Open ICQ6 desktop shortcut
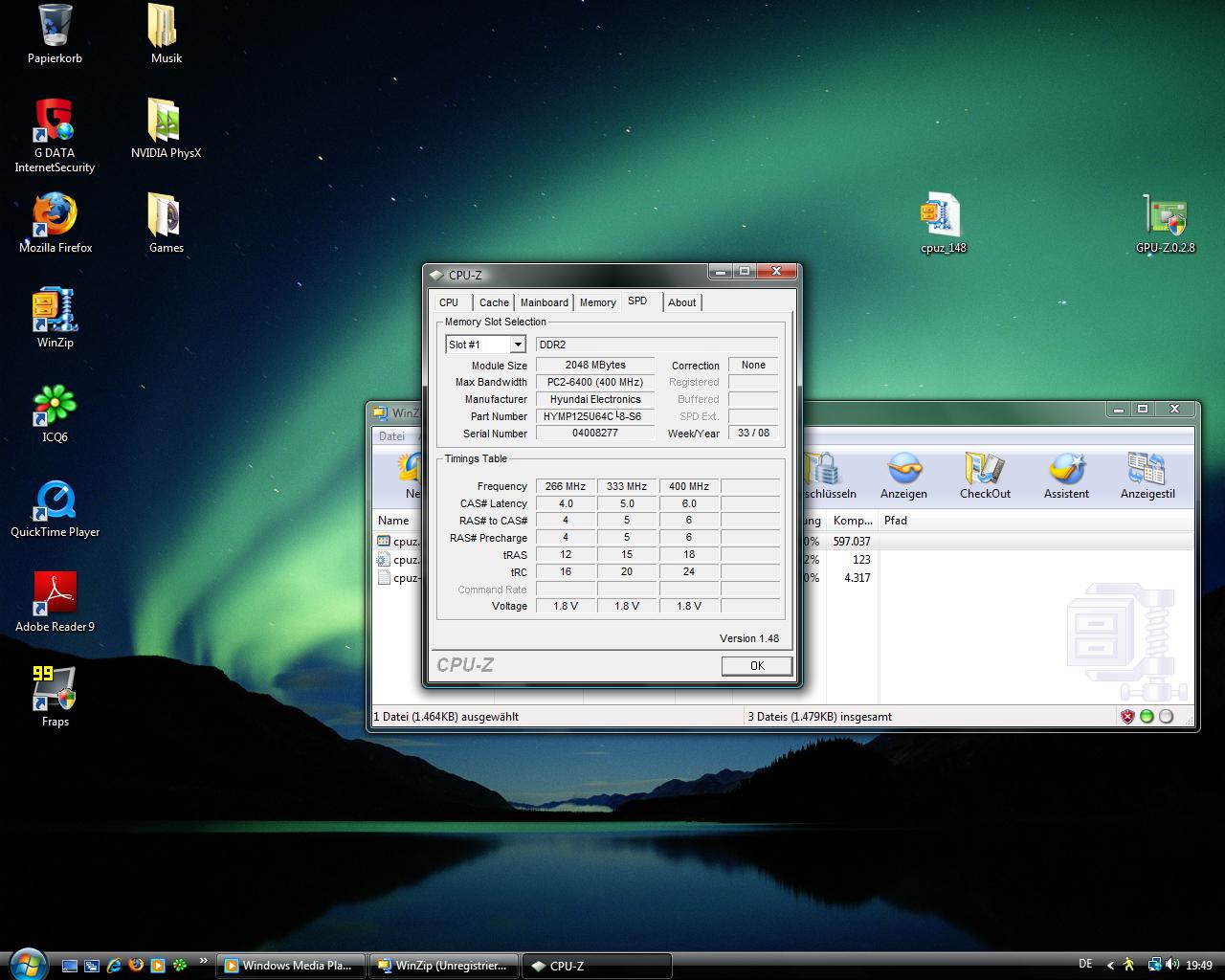The width and height of the screenshot is (1225, 980). coord(55,405)
